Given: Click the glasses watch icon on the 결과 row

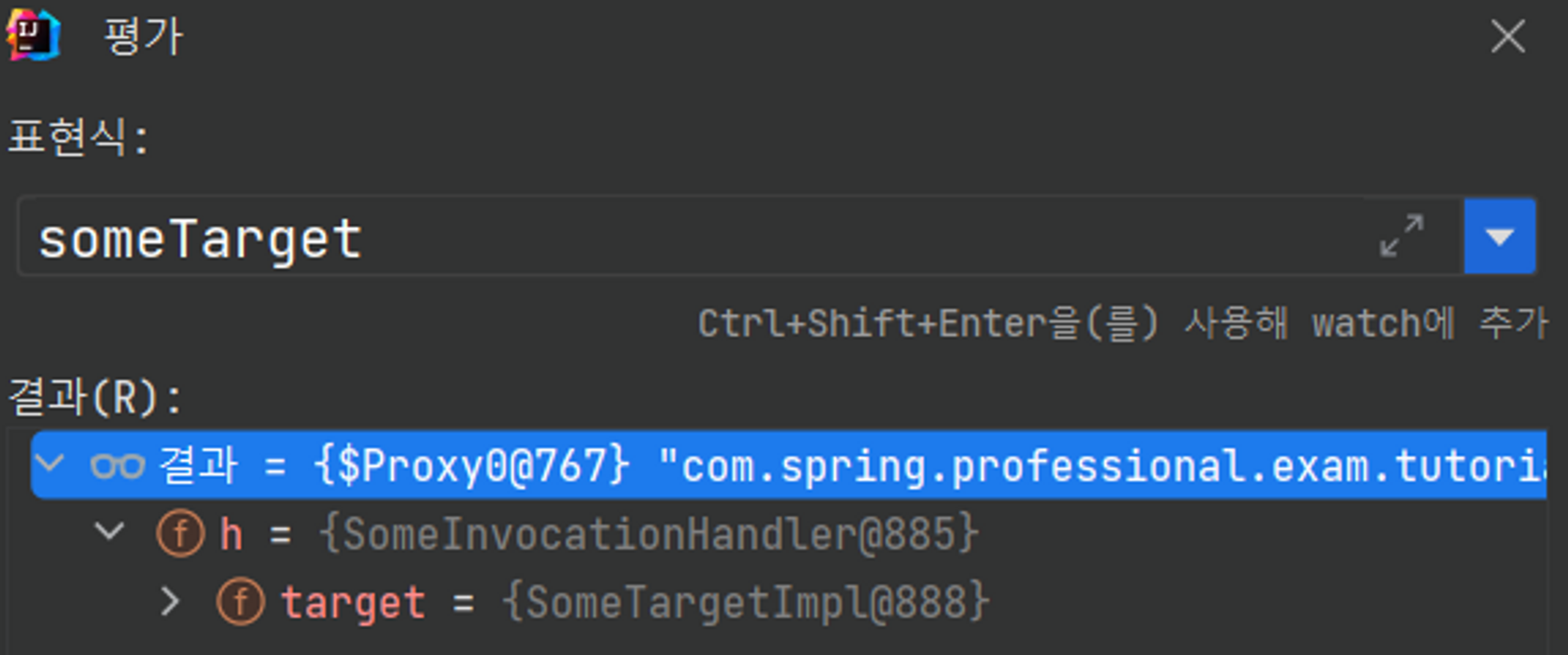Looking at the screenshot, I should [118, 465].
